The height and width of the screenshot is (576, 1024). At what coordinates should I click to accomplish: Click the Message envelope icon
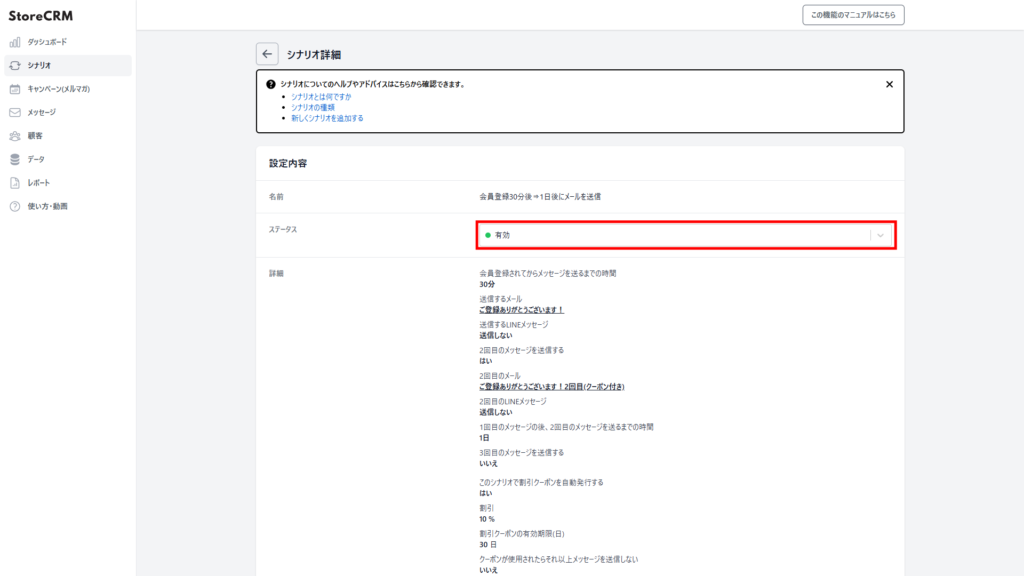[15, 112]
